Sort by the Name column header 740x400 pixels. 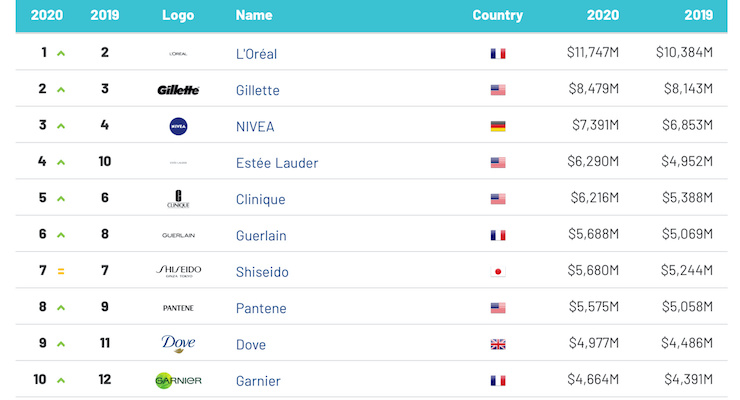(x=254, y=15)
